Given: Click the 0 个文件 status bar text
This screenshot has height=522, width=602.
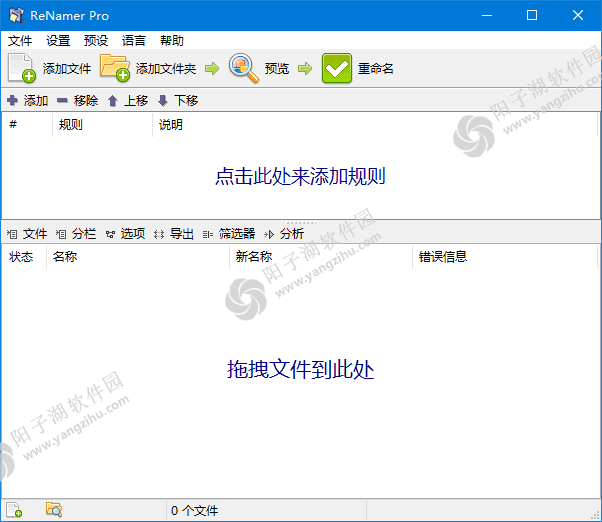Looking at the screenshot, I should pyautogui.click(x=194, y=510).
